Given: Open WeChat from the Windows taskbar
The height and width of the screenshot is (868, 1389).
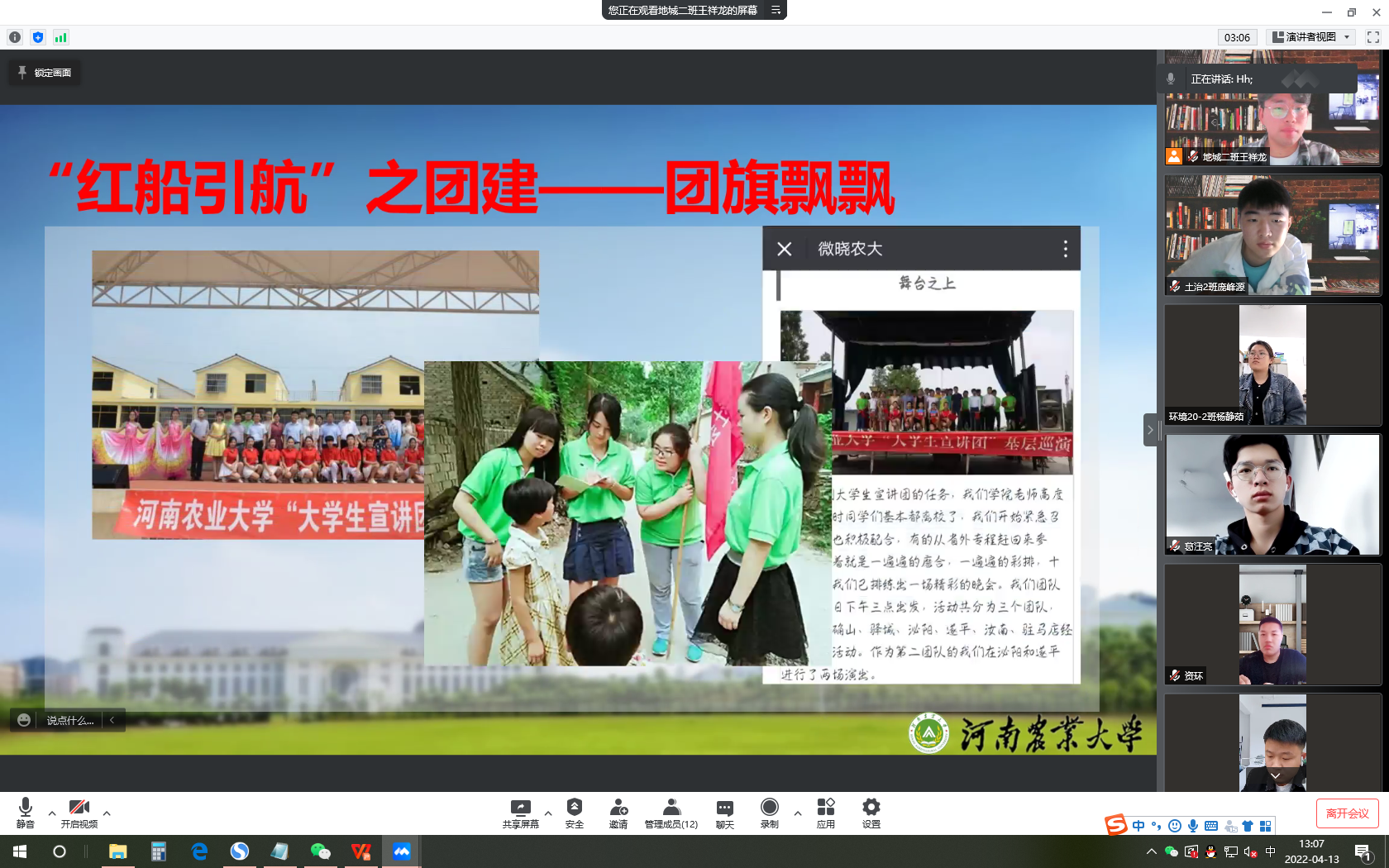Looking at the screenshot, I should coord(320,851).
